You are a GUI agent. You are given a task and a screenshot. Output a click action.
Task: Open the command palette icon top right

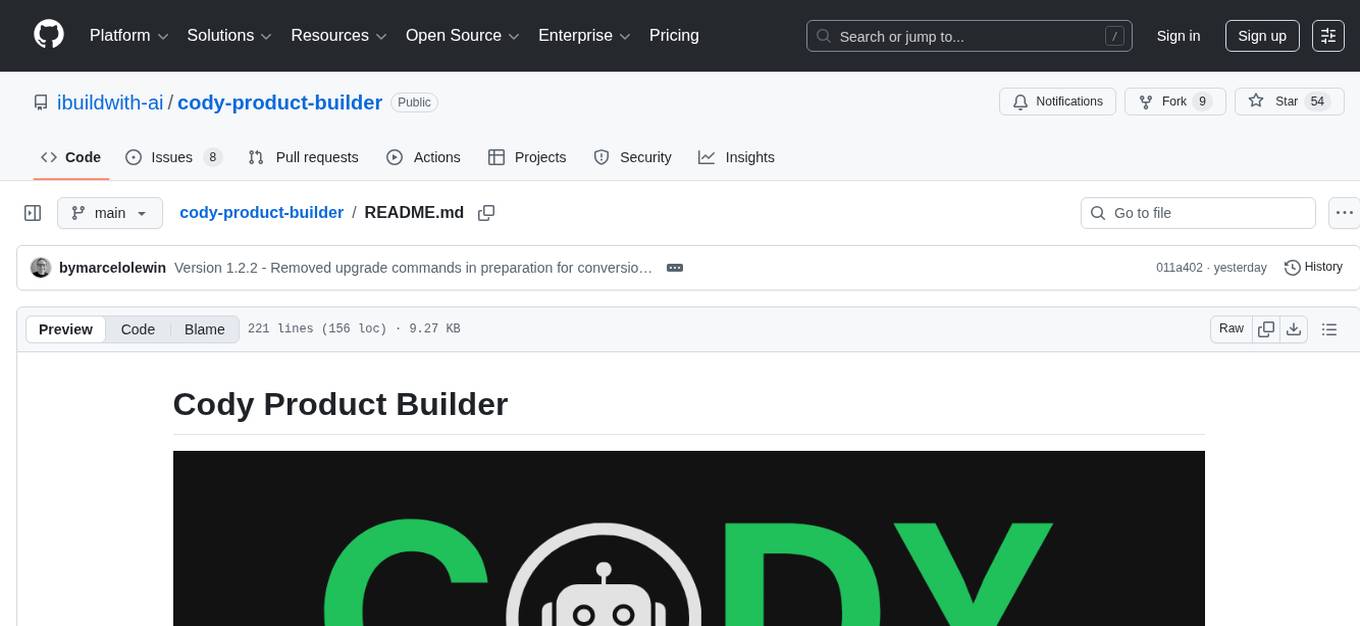pos(1328,35)
